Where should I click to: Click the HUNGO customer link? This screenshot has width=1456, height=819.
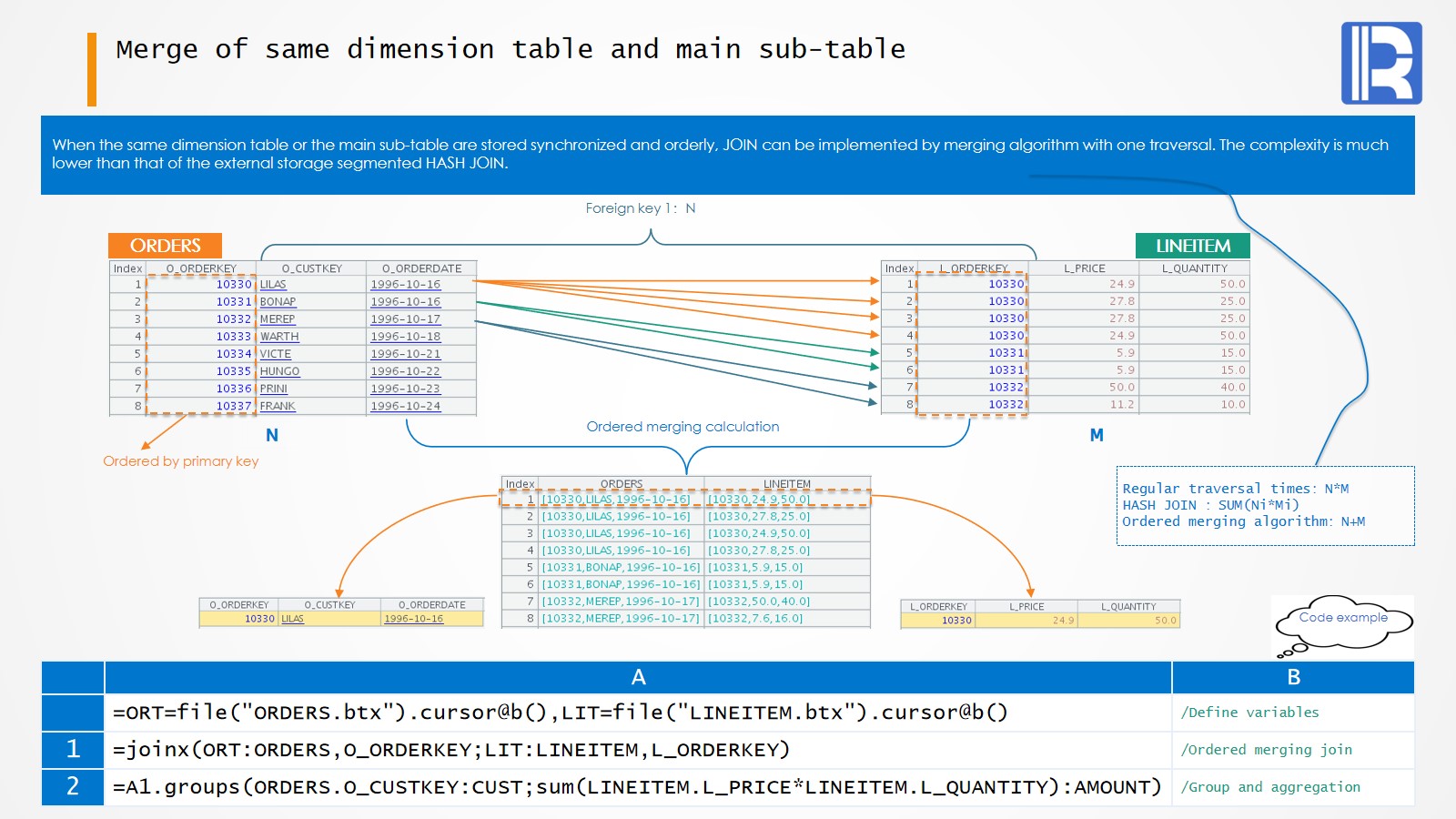click(x=279, y=371)
